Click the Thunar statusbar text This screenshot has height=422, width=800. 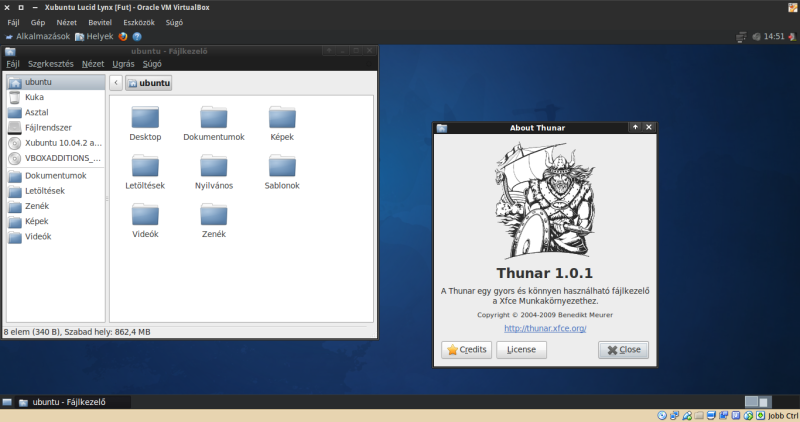click(77, 332)
